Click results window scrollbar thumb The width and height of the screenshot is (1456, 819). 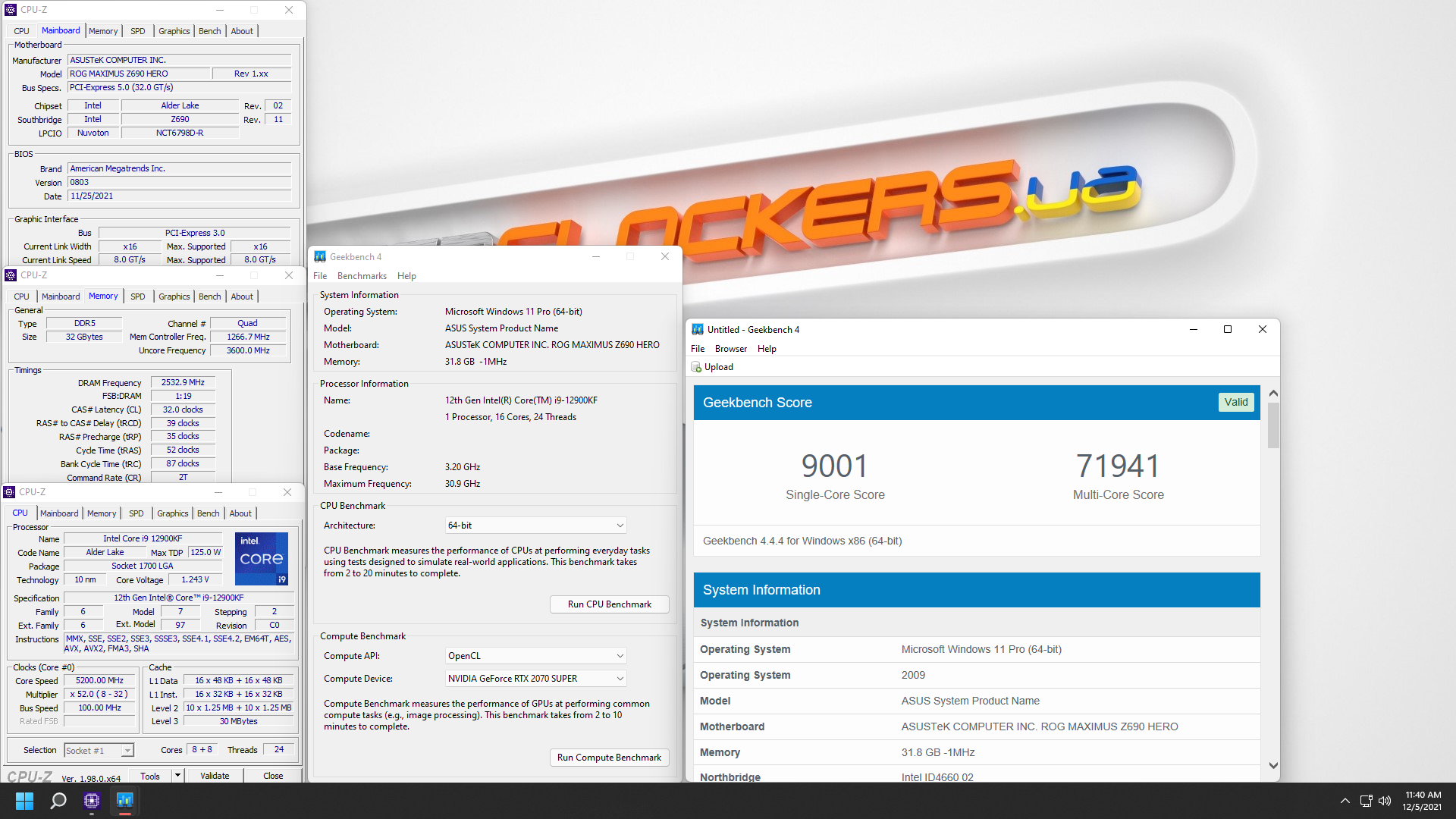tap(1273, 425)
